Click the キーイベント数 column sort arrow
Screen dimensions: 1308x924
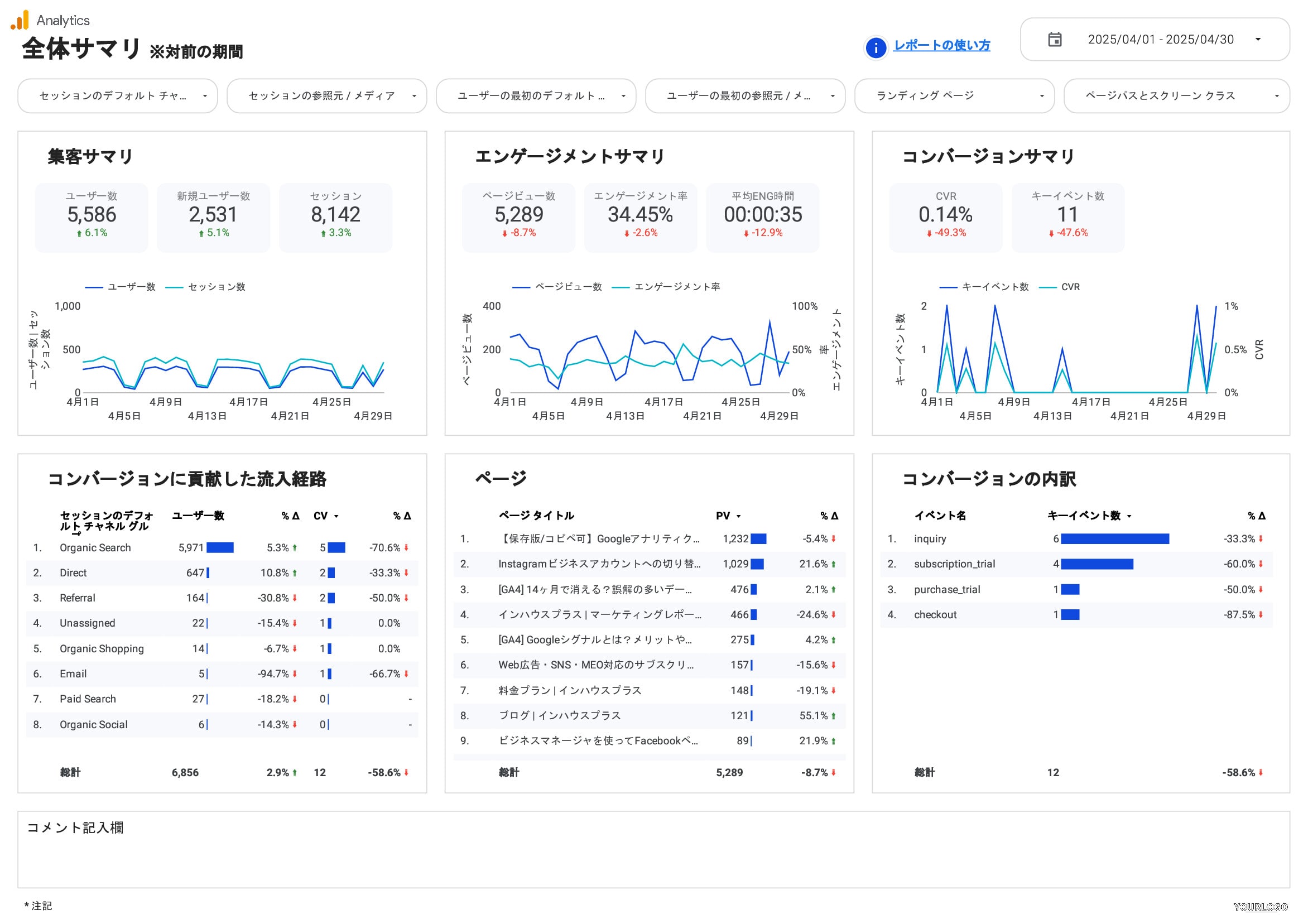point(1129,516)
